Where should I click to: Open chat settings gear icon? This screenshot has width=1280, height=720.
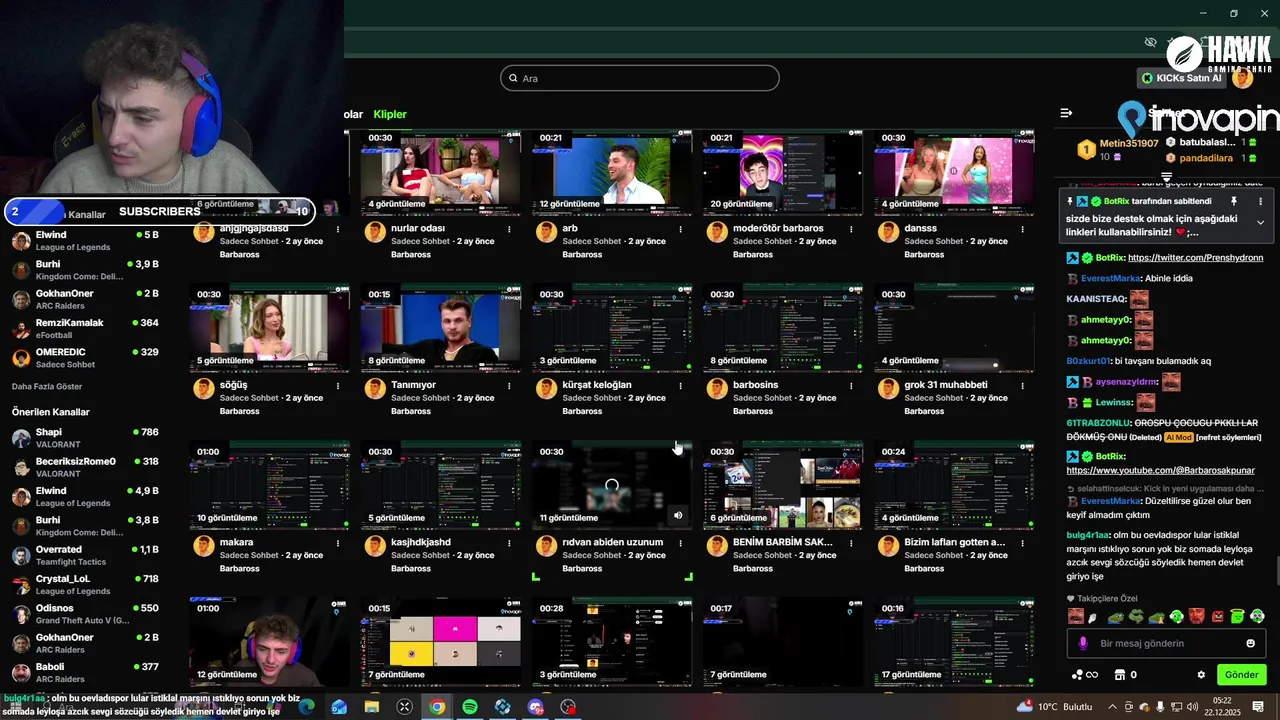1201,675
